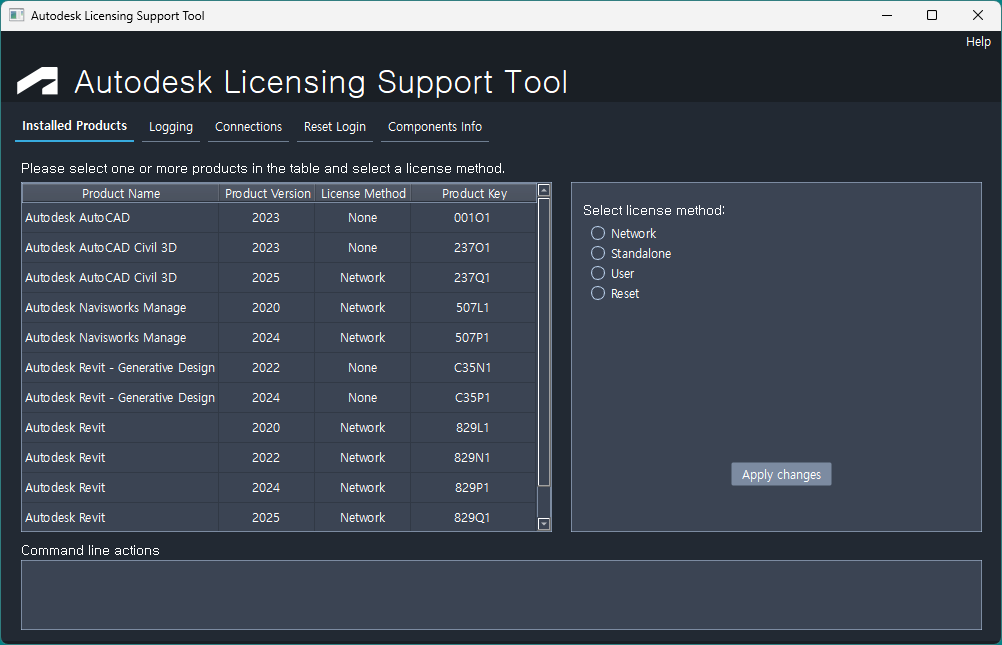Click product key 001O1 cell
The image size is (1002, 645).
pyautogui.click(x=472, y=217)
